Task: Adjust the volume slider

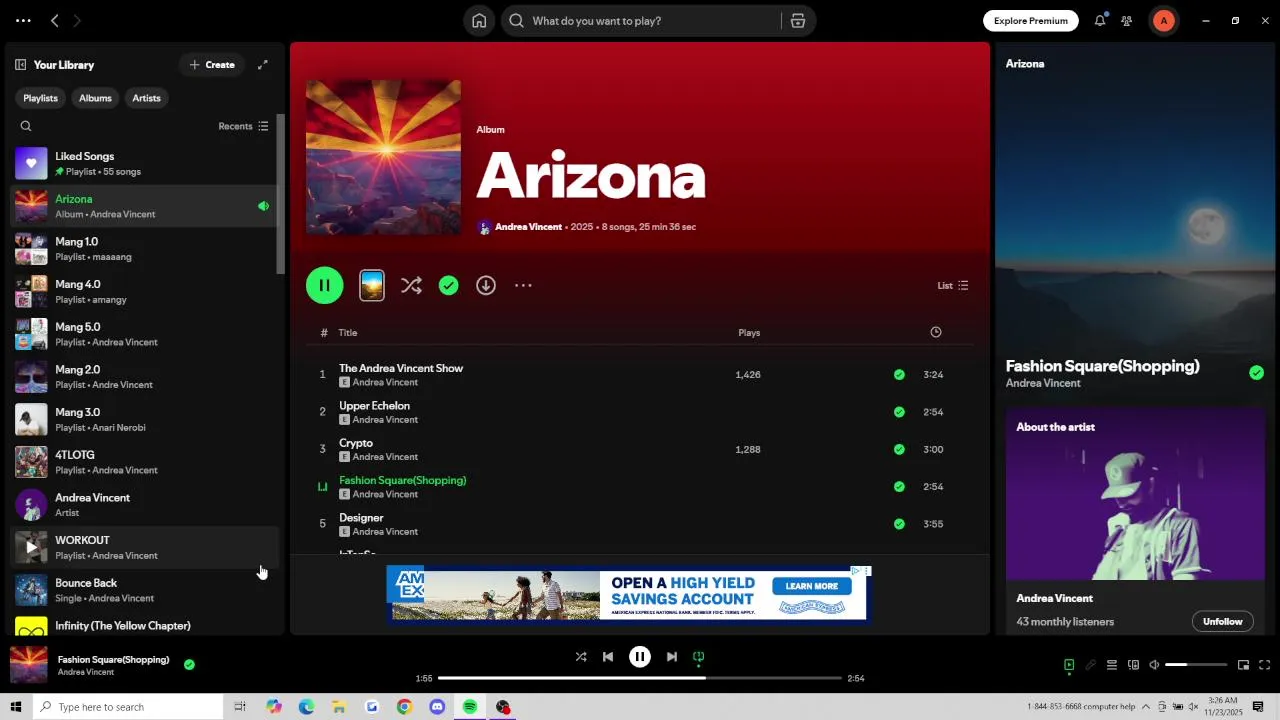Action: tap(1196, 665)
